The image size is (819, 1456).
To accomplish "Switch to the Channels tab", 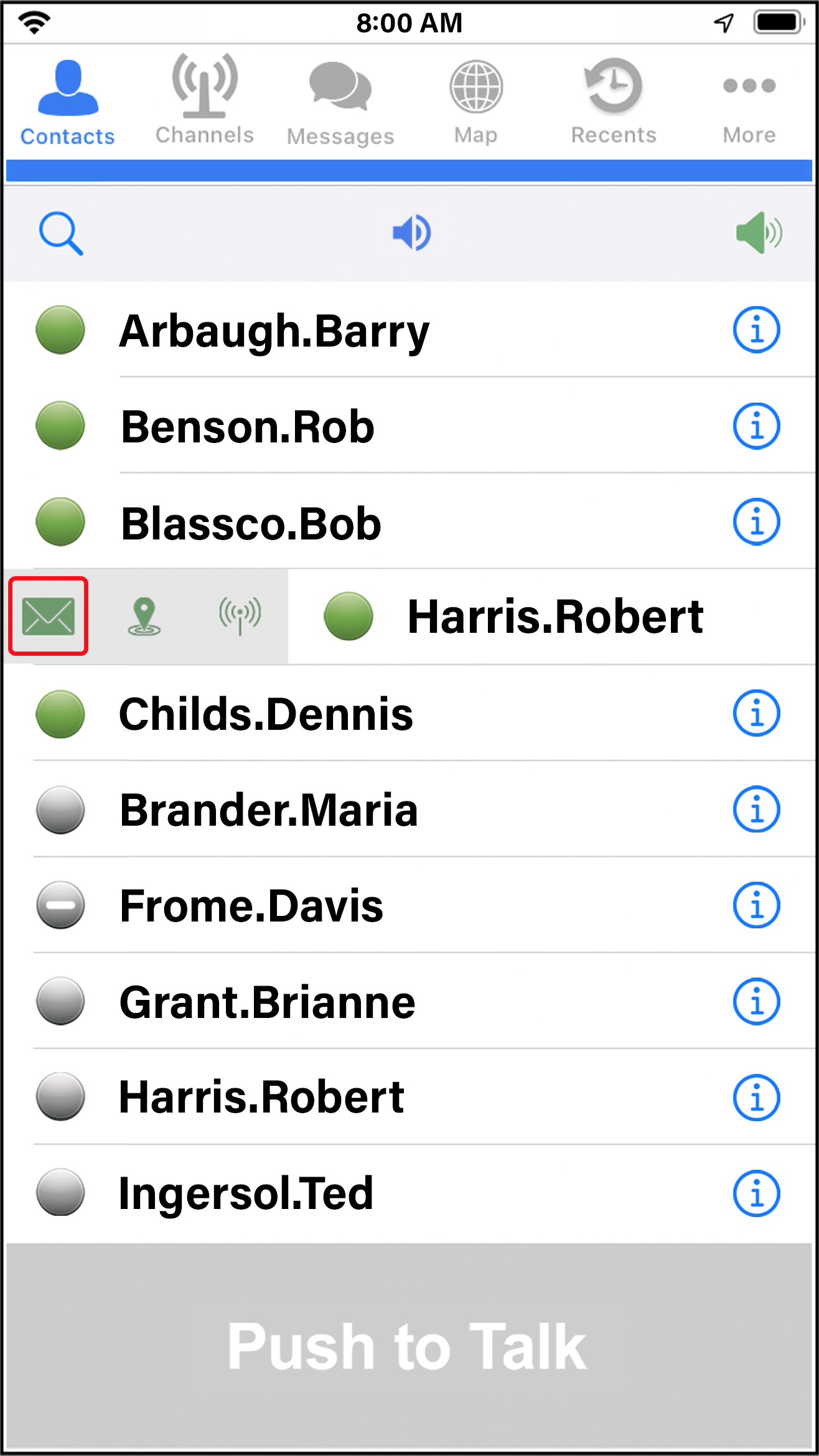I will [x=205, y=100].
